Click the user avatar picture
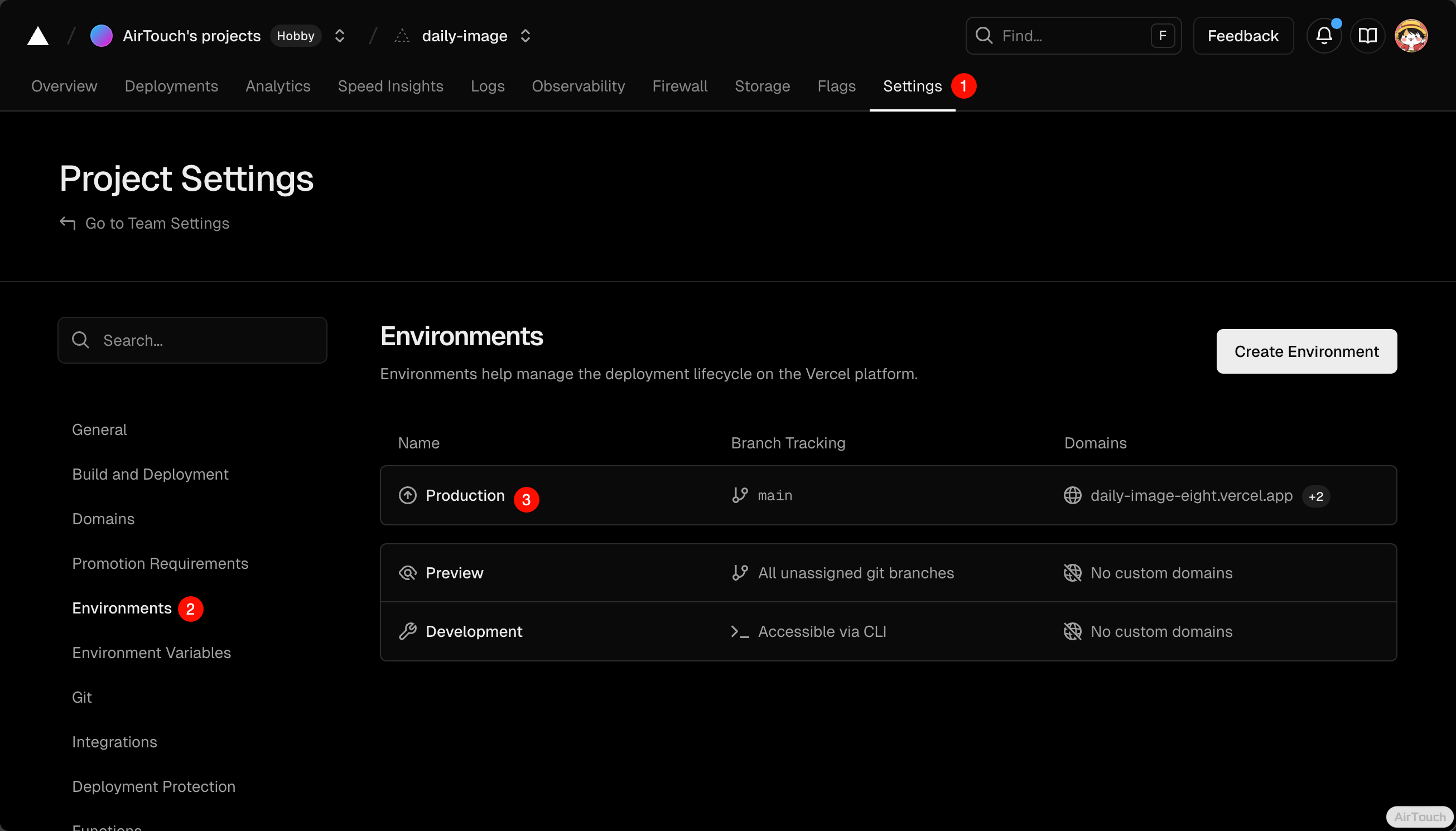The height and width of the screenshot is (831, 1456). coord(1410,36)
